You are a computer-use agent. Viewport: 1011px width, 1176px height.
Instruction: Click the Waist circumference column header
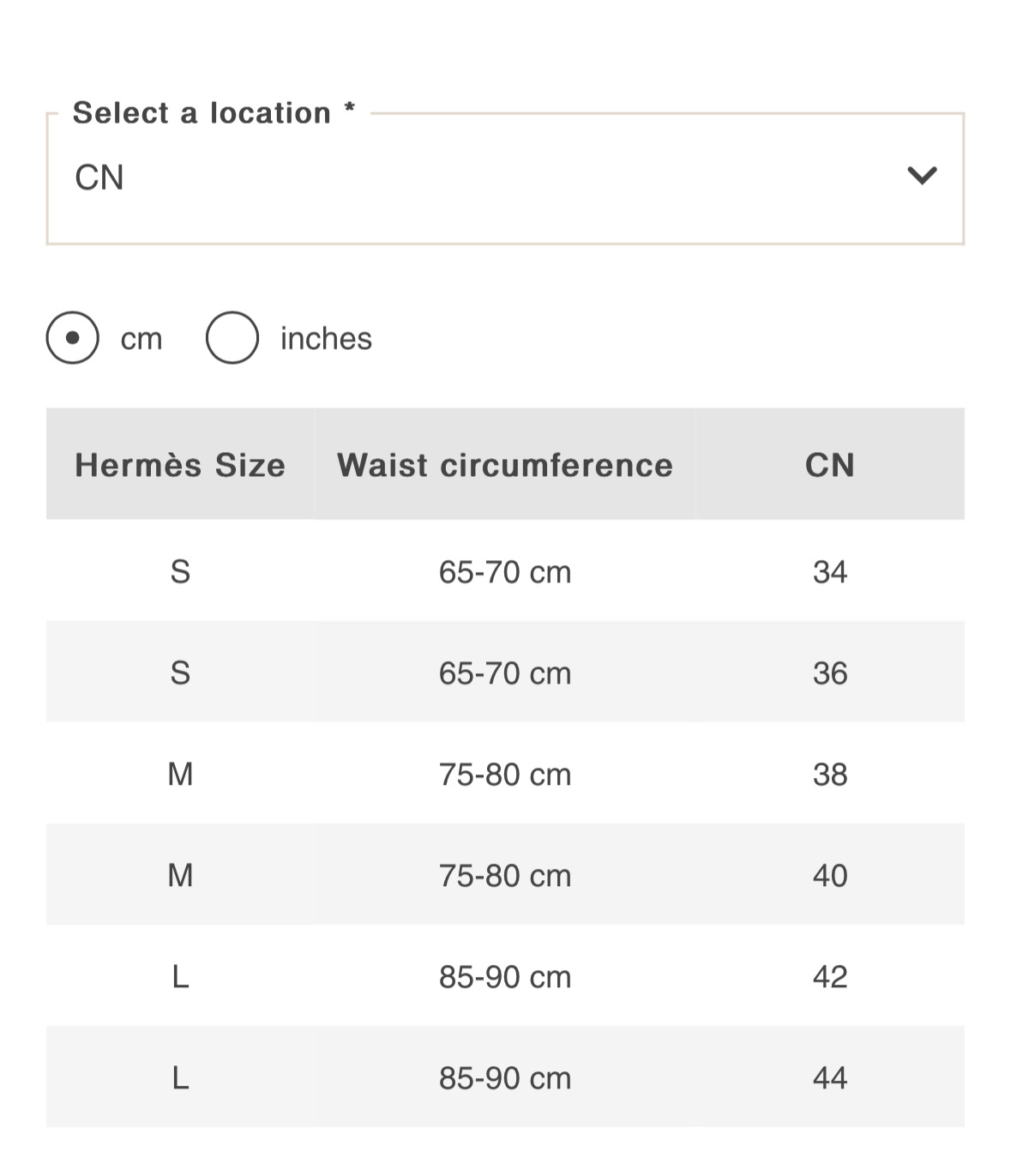(x=505, y=465)
